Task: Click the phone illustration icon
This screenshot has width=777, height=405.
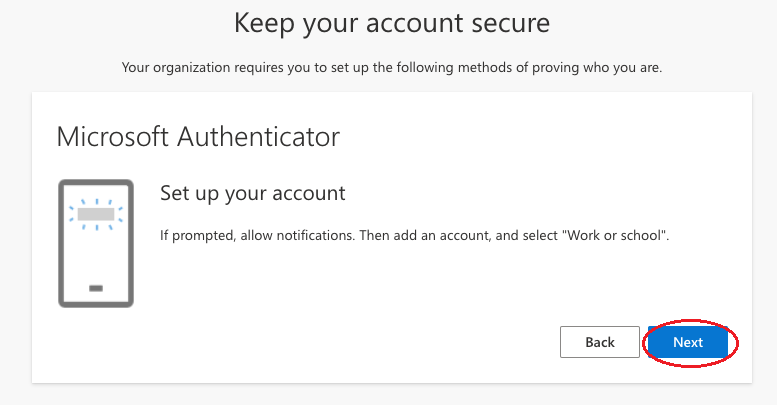Action: [x=96, y=243]
